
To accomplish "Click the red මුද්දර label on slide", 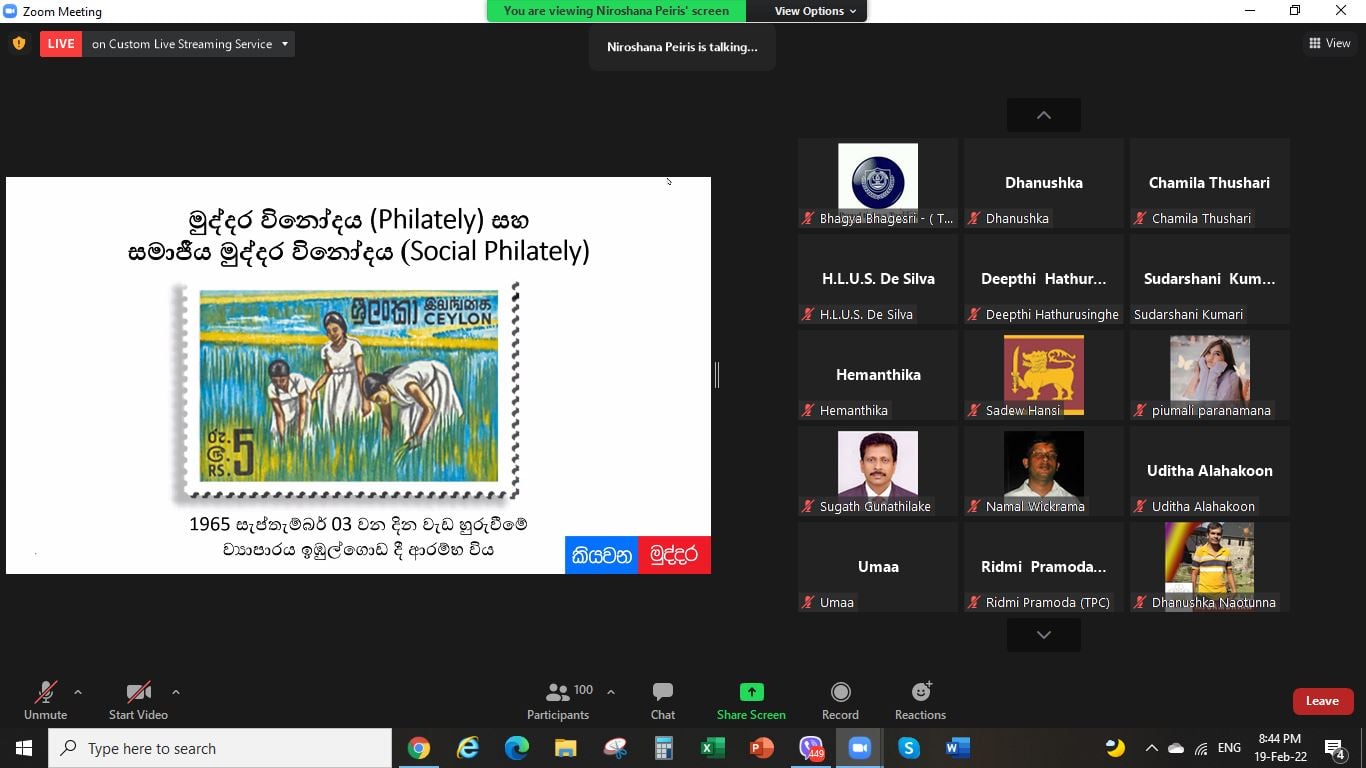I will click(x=674, y=555).
